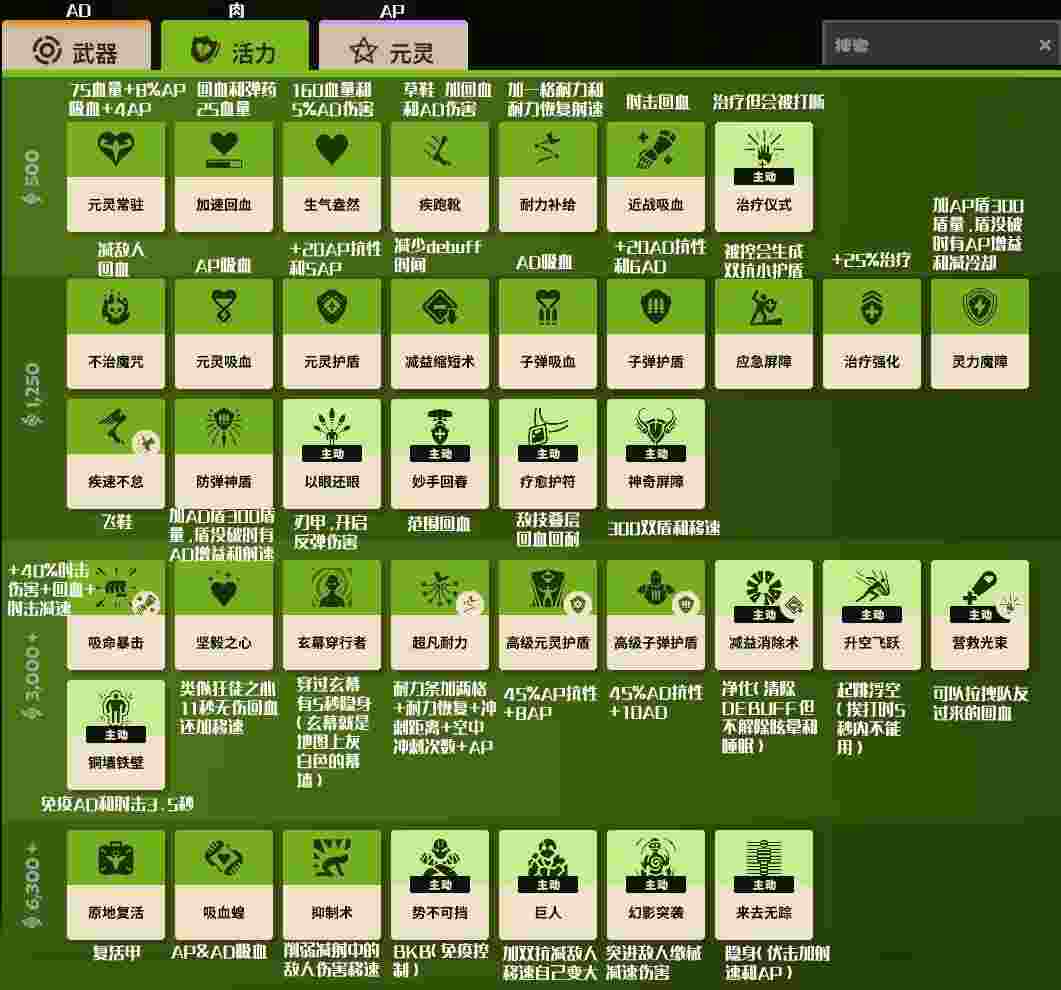
Task: Click the 6,300+ tier label
Action: [32, 885]
